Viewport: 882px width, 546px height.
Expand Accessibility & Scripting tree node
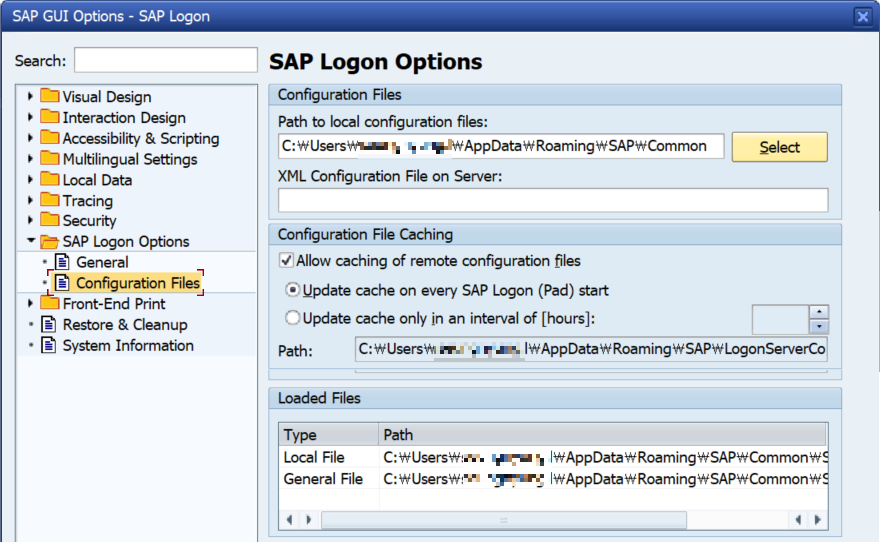30,138
